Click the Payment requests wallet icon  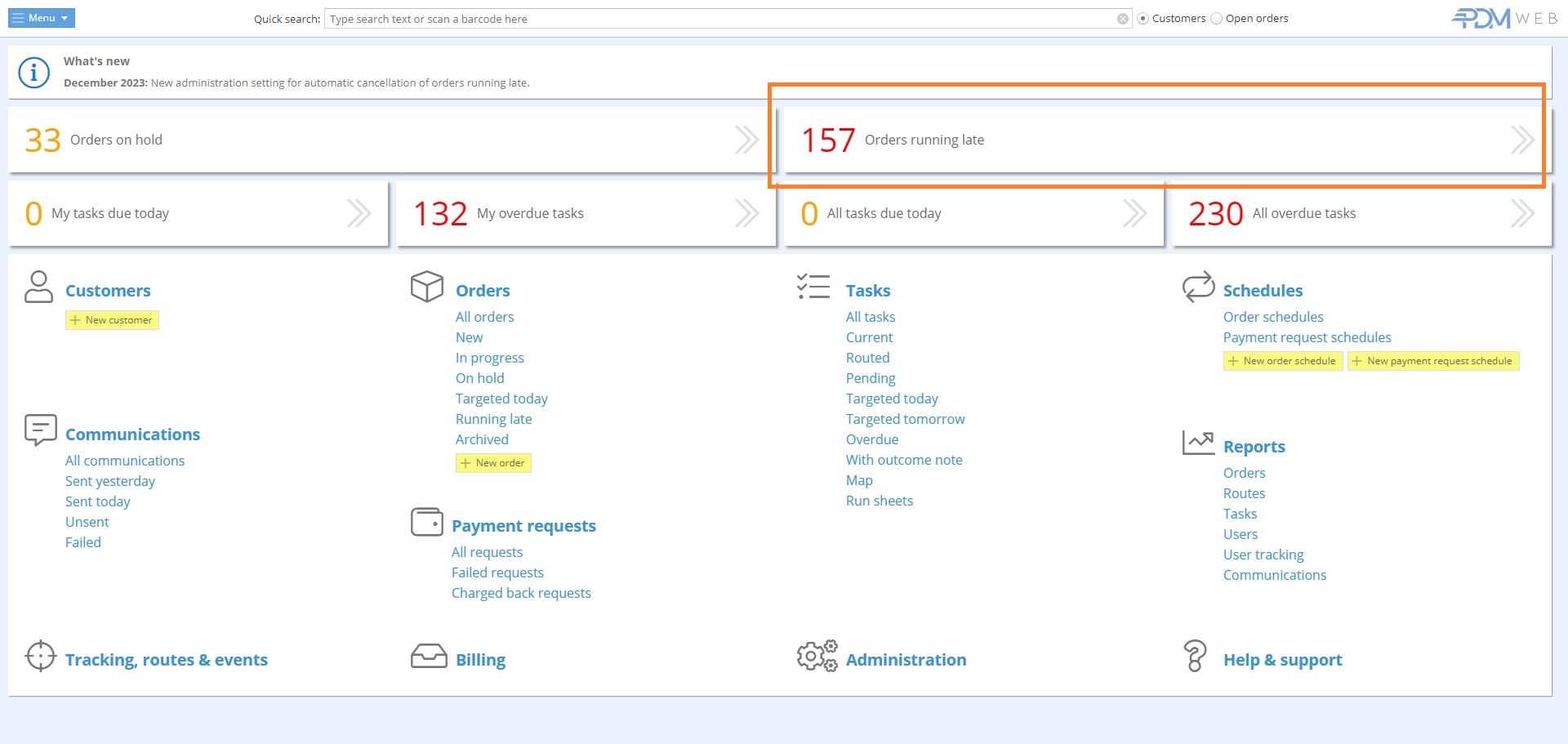click(426, 522)
